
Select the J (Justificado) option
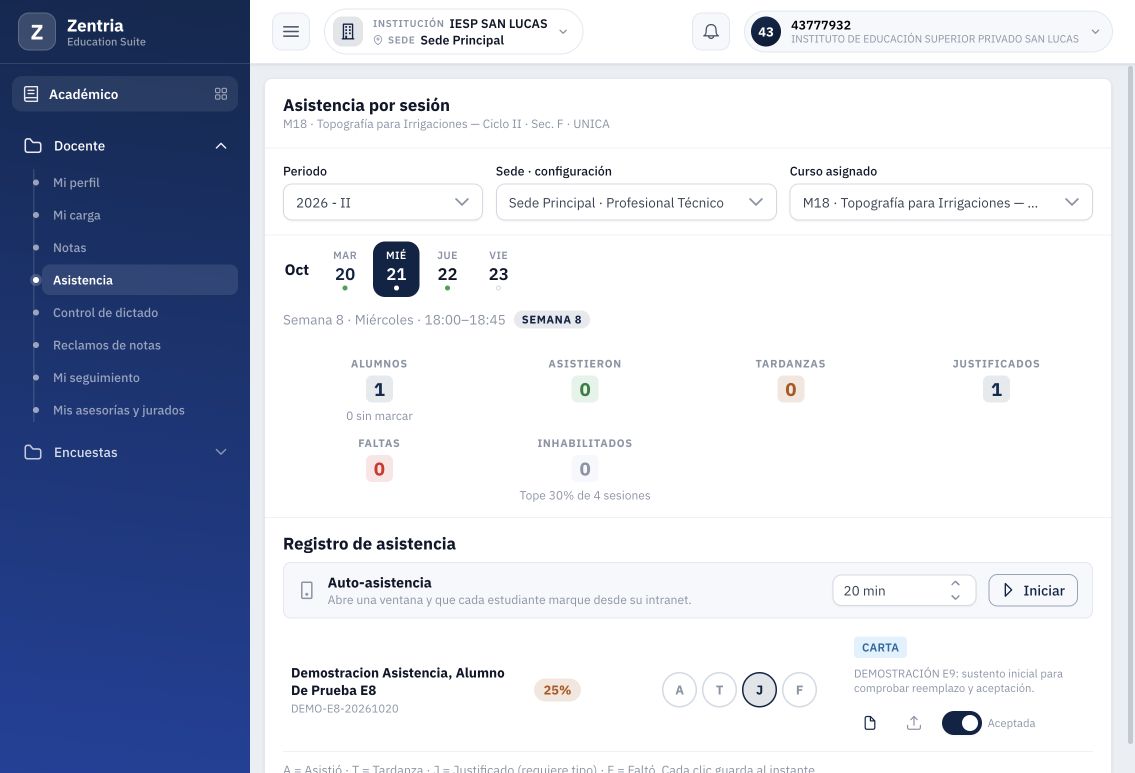[759, 690]
